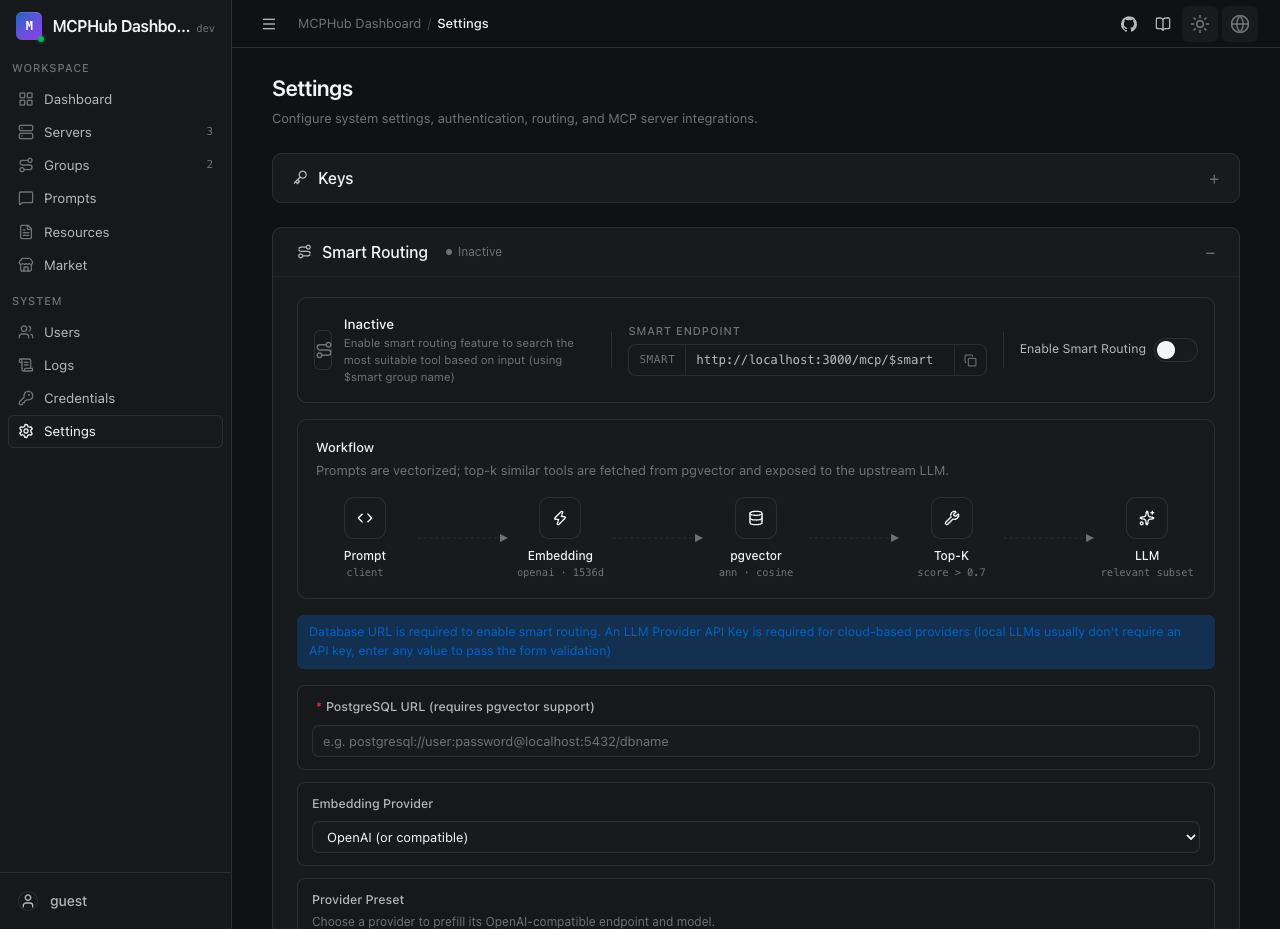Click the Prompt workflow code icon
1280x929 pixels.
coord(365,518)
